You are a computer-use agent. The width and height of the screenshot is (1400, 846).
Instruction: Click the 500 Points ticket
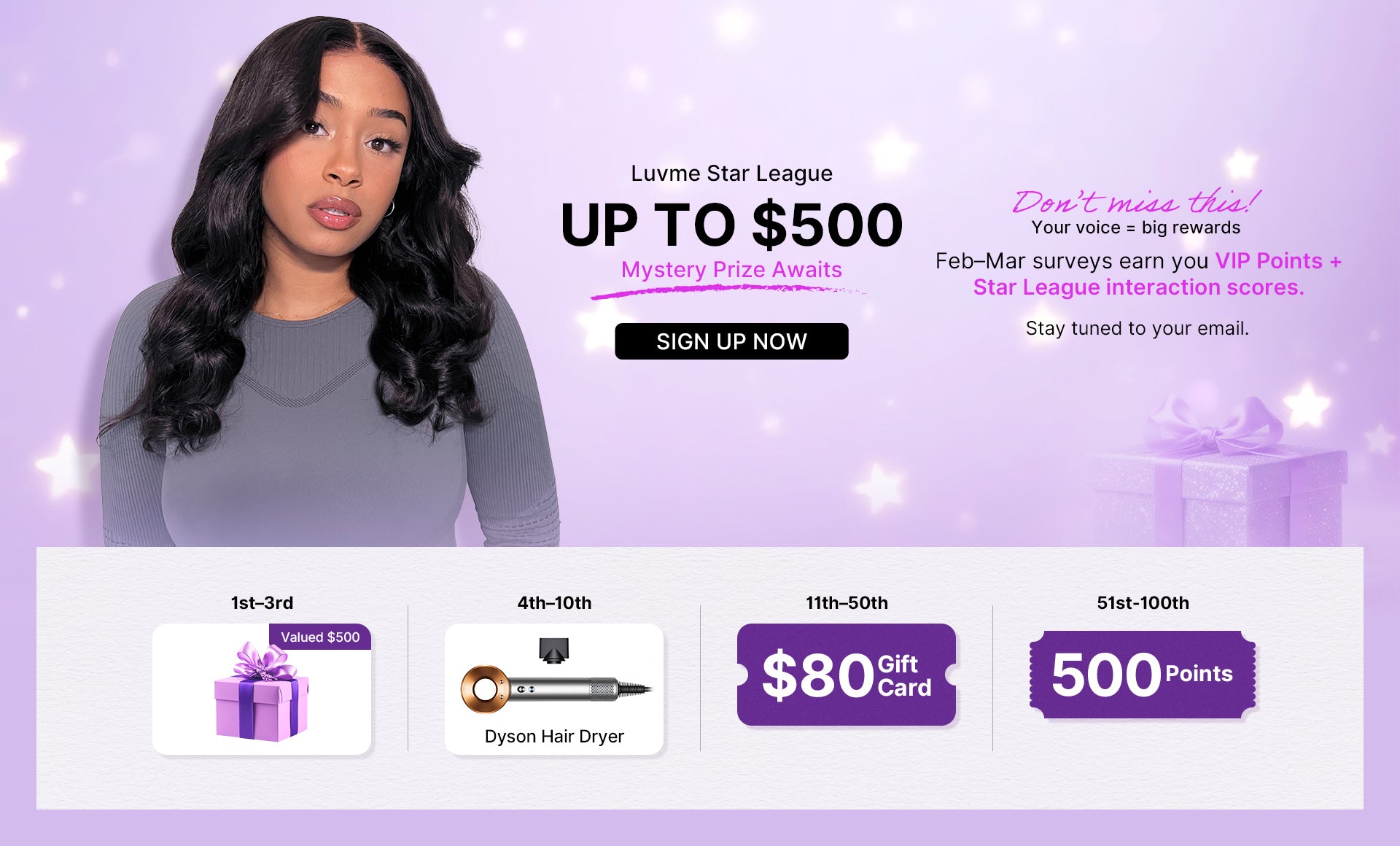[x=1143, y=675]
